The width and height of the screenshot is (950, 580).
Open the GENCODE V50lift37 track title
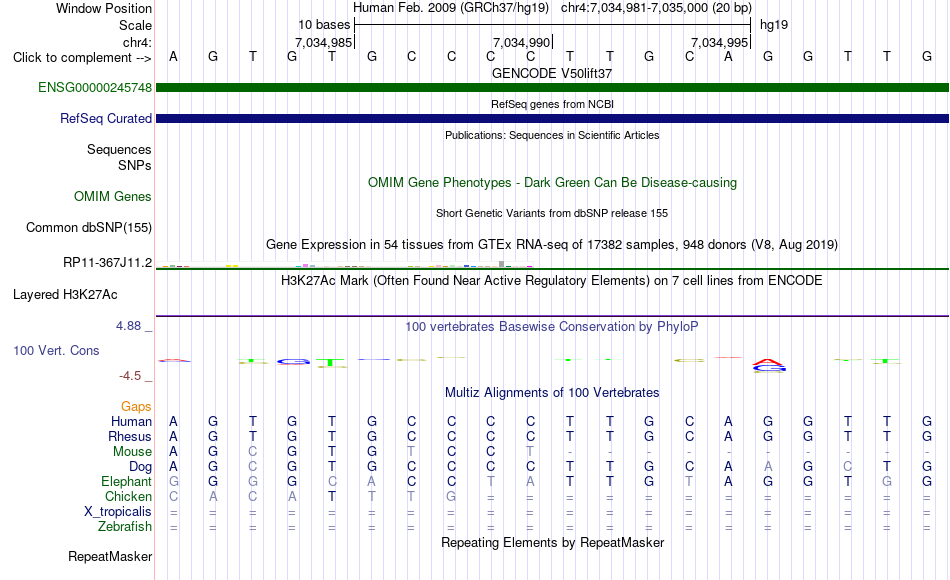point(552,73)
